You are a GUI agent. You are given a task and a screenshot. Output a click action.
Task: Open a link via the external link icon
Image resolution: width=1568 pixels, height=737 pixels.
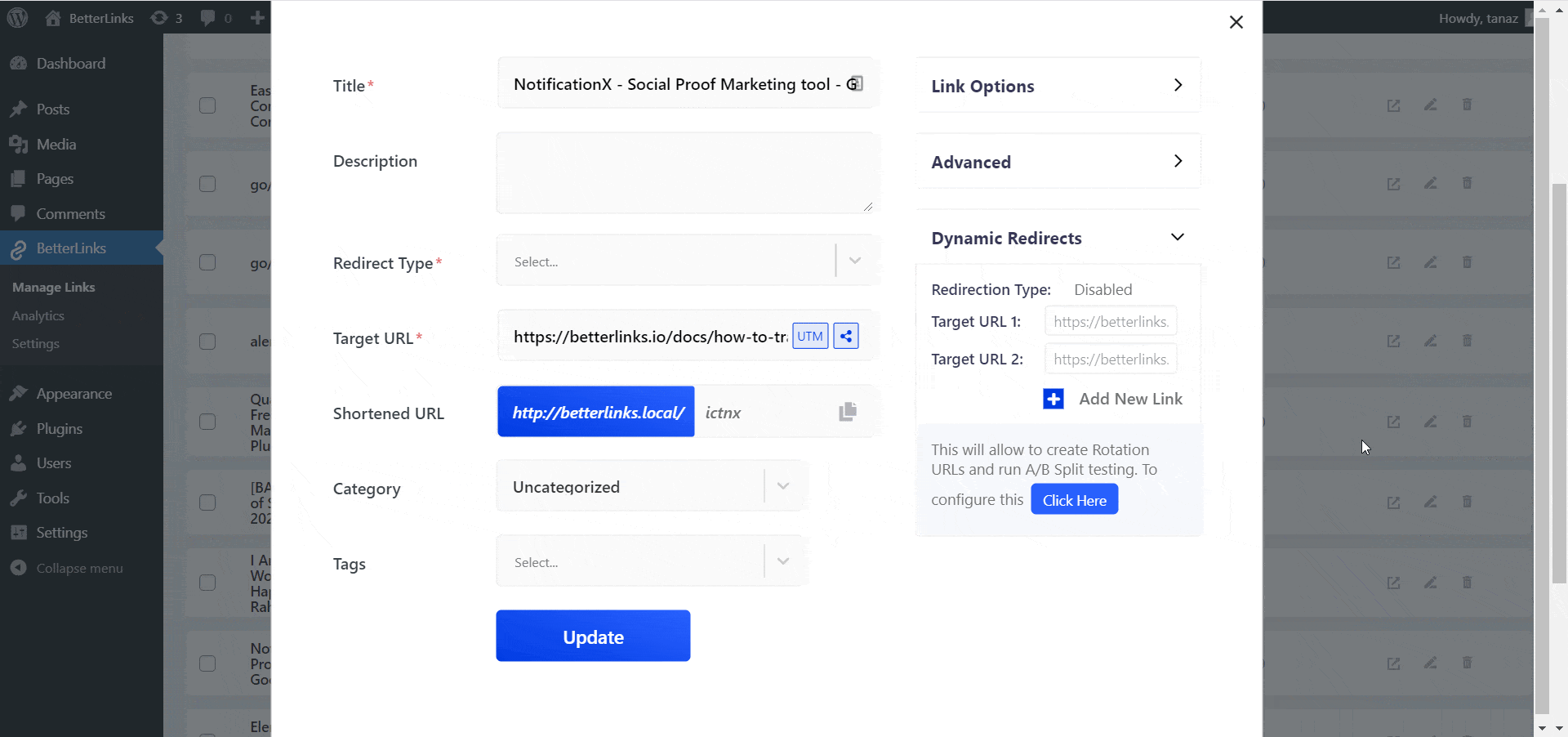[1393, 105]
